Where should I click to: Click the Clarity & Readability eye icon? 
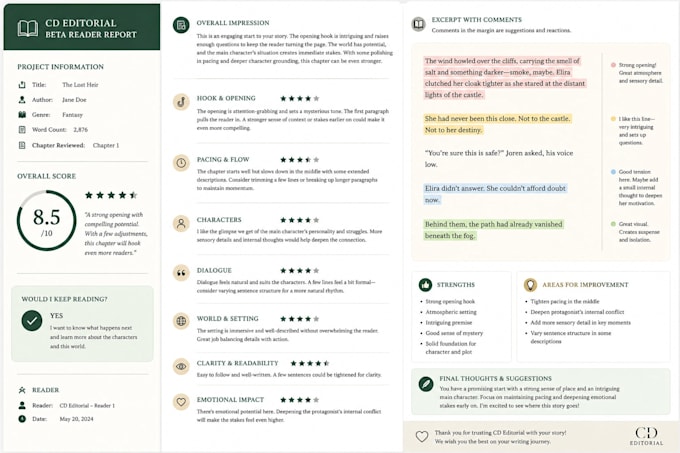(x=181, y=366)
